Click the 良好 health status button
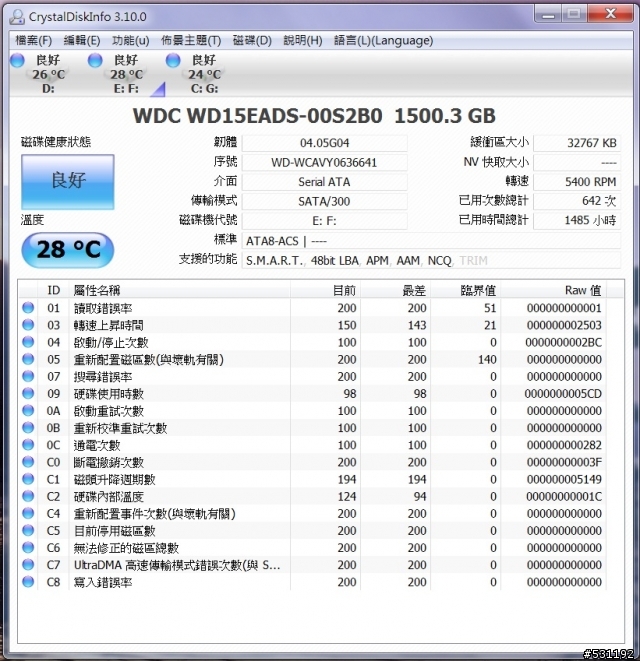The image size is (640, 662). (x=68, y=182)
